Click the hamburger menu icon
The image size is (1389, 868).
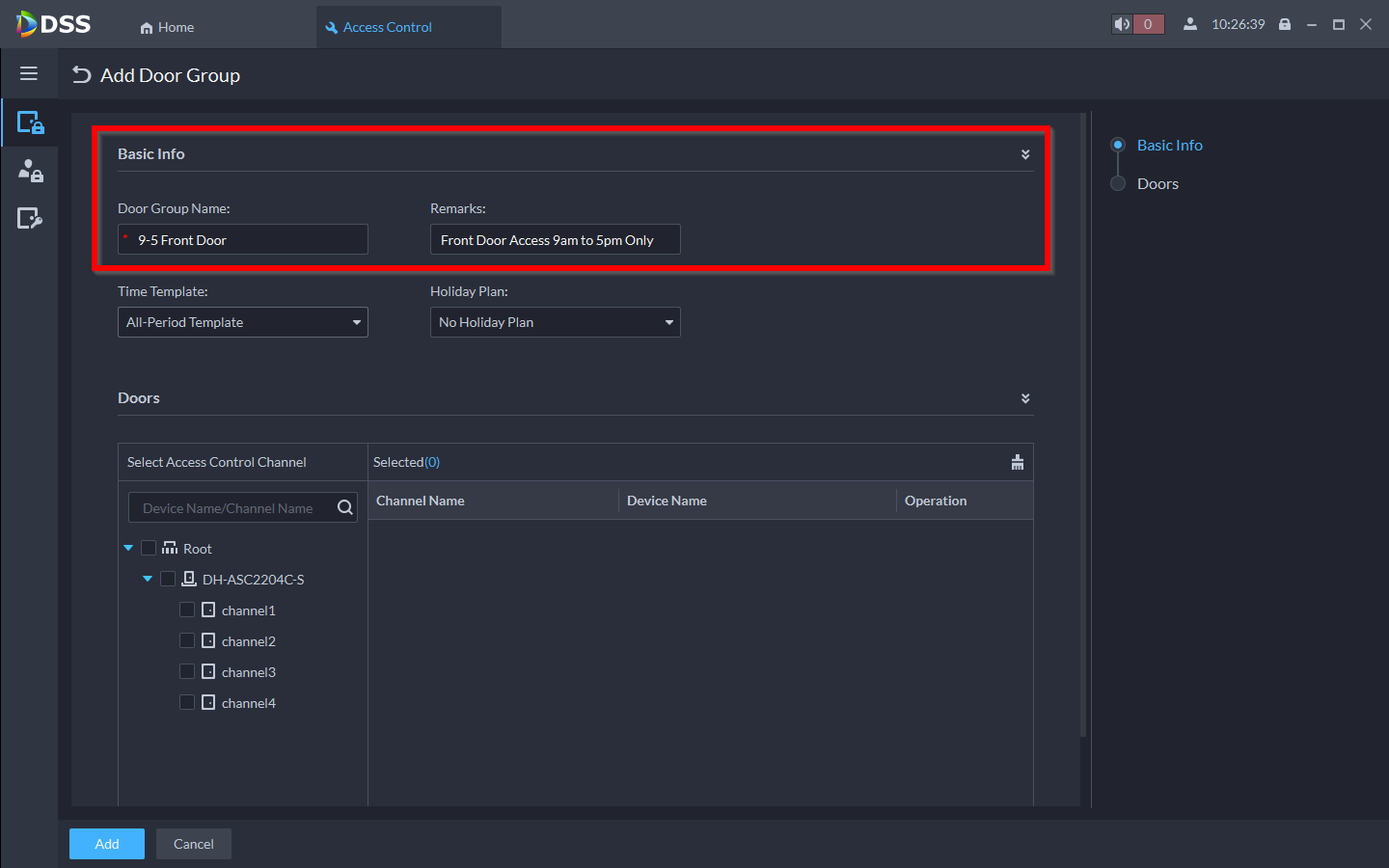(x=29, y=73)
